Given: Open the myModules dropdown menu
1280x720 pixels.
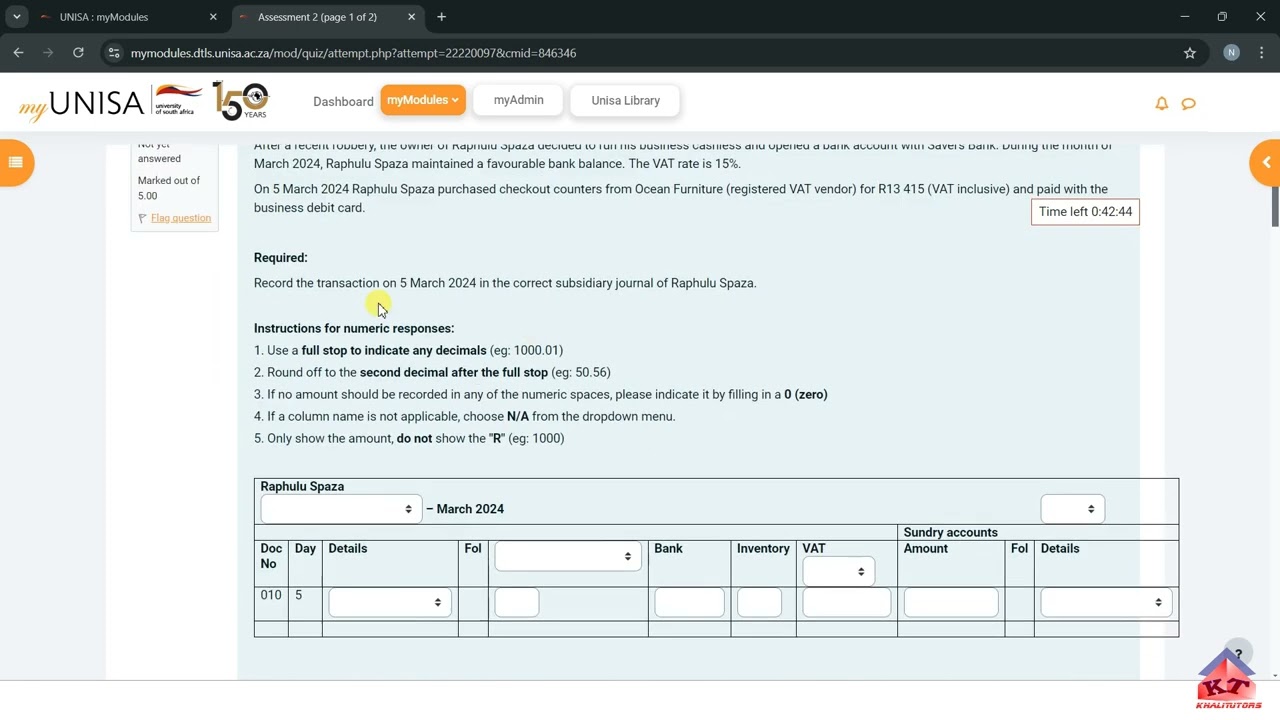Looking at the screenshot, I should tap(422, 100).
